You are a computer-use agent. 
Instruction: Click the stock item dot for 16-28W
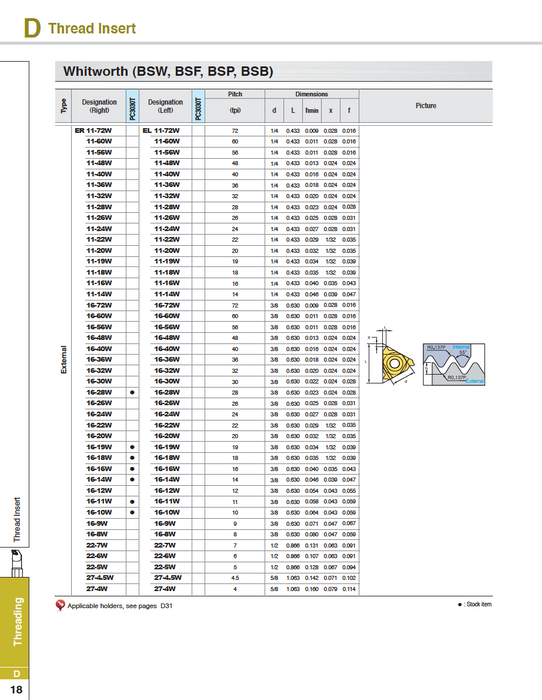pyautogui.click(x=132, y=392)
